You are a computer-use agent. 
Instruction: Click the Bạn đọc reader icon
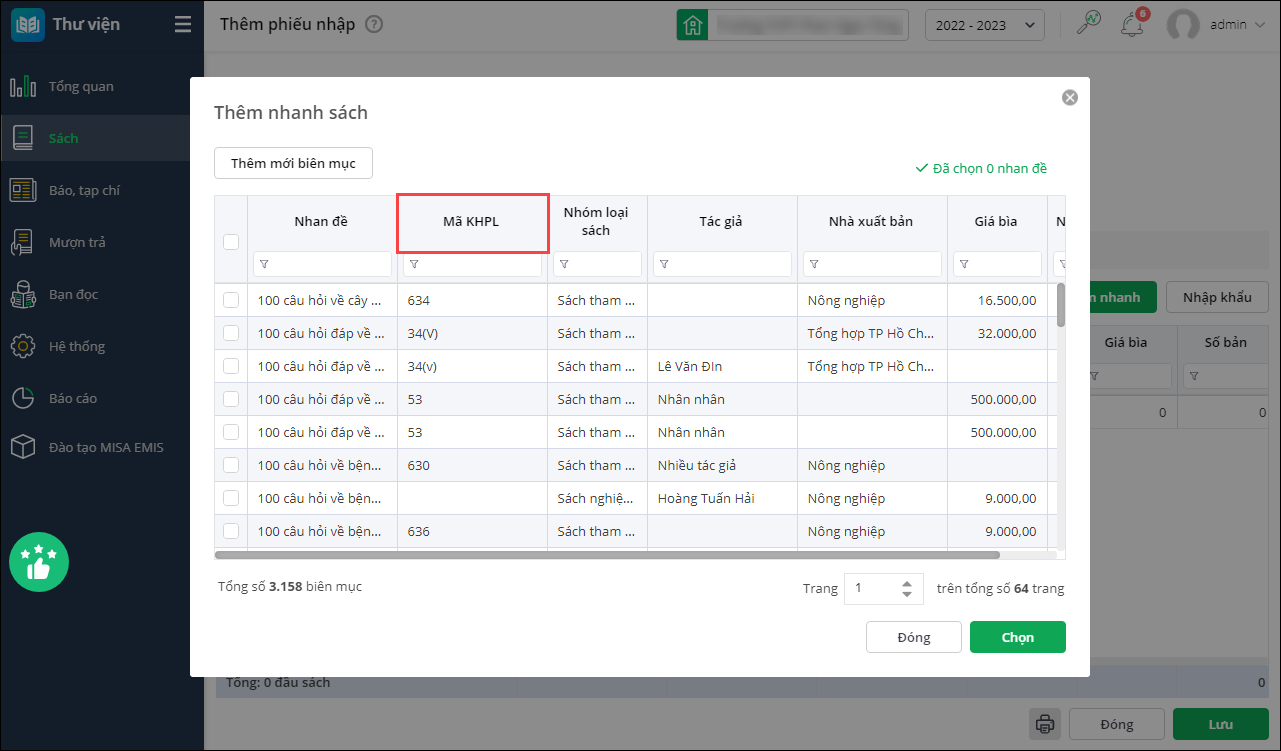[23, 295]
